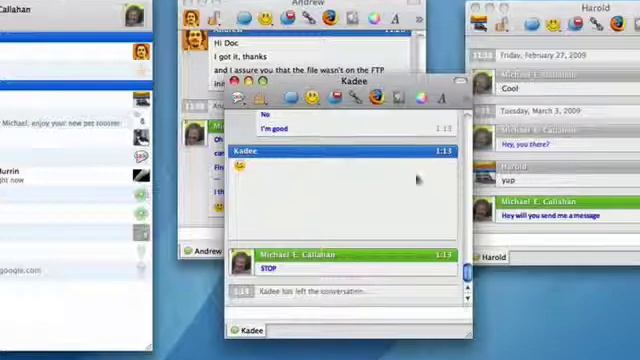The height and width of the screenshot is (360, 640).
Task: Click Andrew's avatar next to 'Hi Doc' message
Action: point(195,39)
